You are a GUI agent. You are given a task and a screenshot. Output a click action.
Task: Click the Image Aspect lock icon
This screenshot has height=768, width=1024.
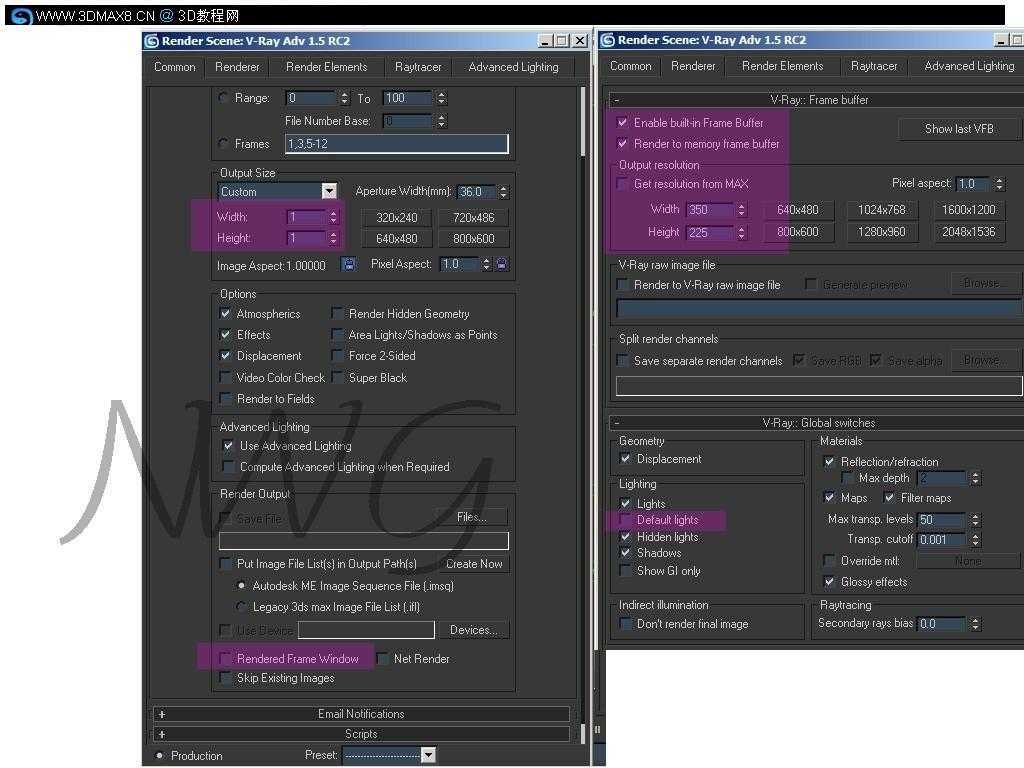click(349, 264)
